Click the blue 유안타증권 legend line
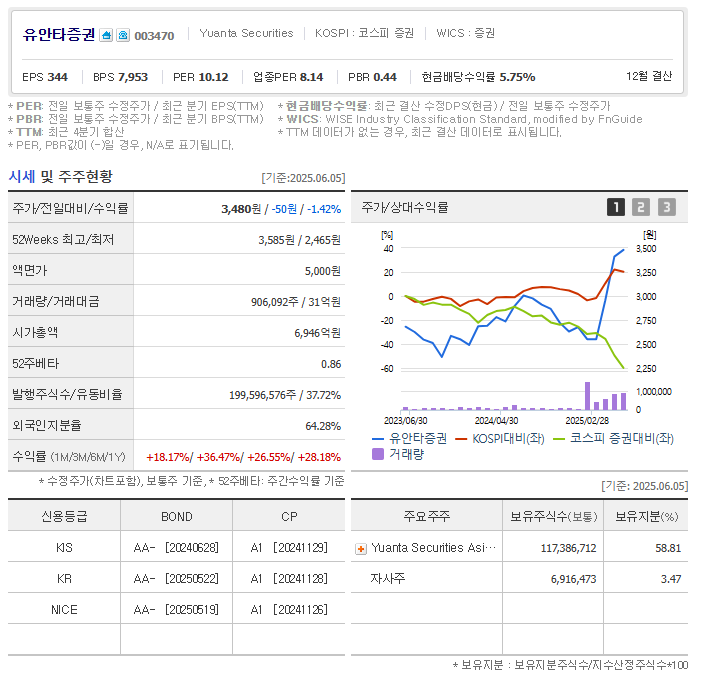The width and height of the screenshot is (706, 682). (378, 439)
